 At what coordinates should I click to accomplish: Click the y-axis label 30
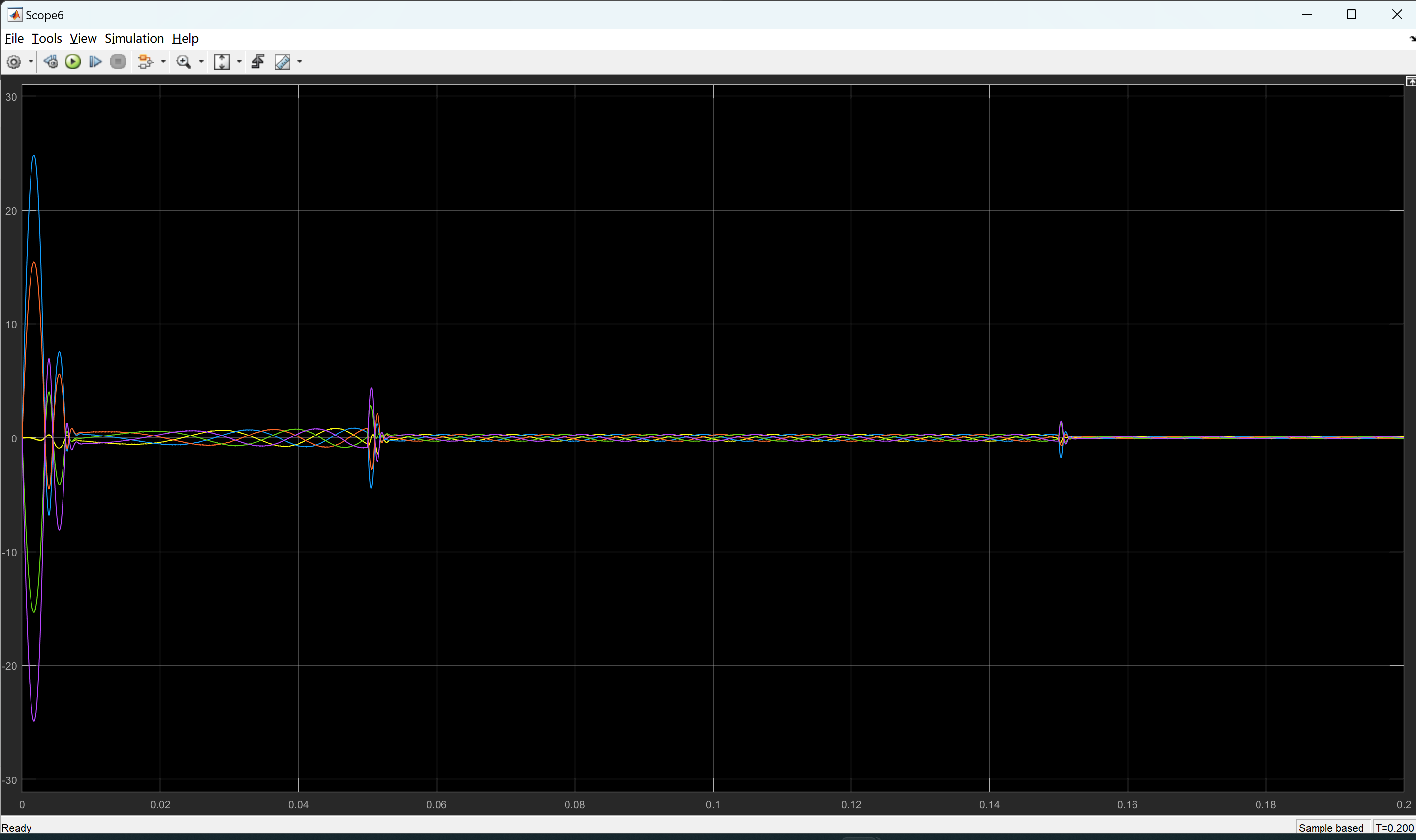(x=11, y=97)
